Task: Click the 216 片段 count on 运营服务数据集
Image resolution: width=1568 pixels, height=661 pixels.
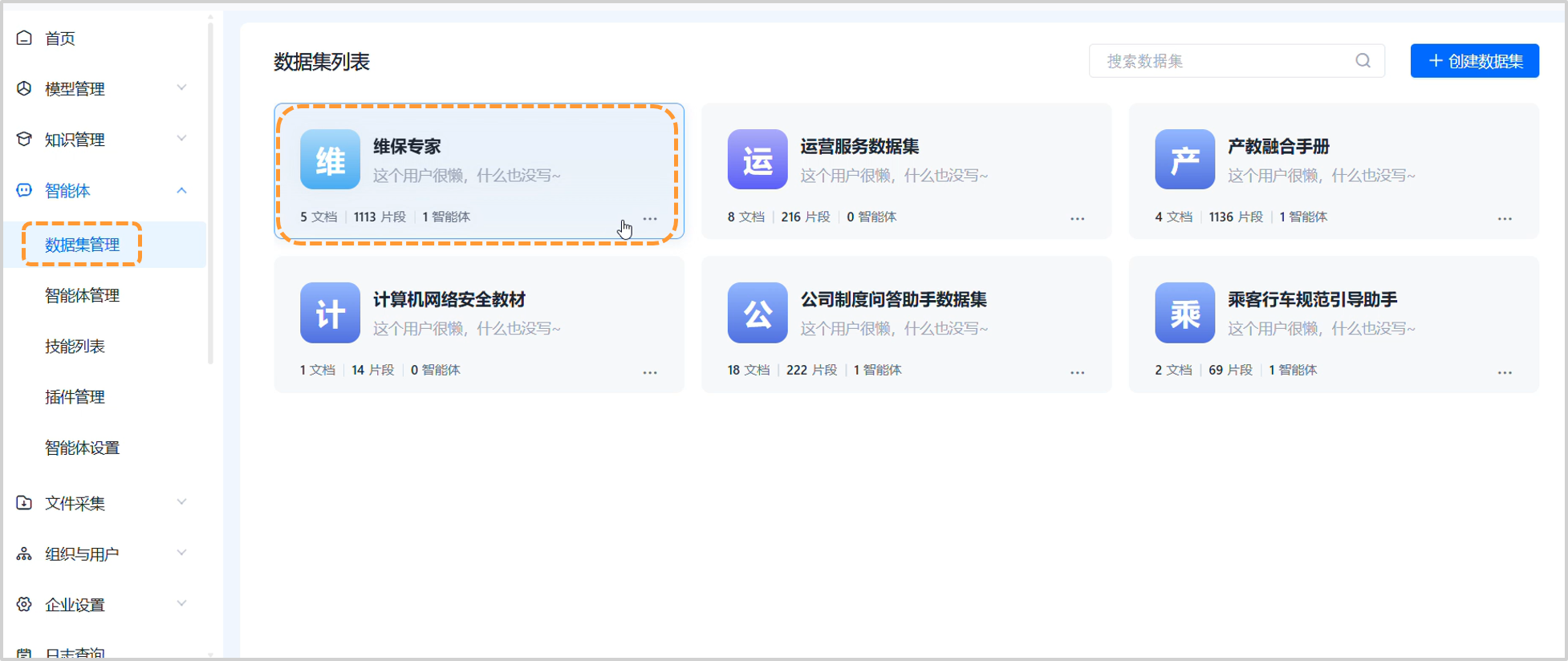Action: tap(806, 217)
